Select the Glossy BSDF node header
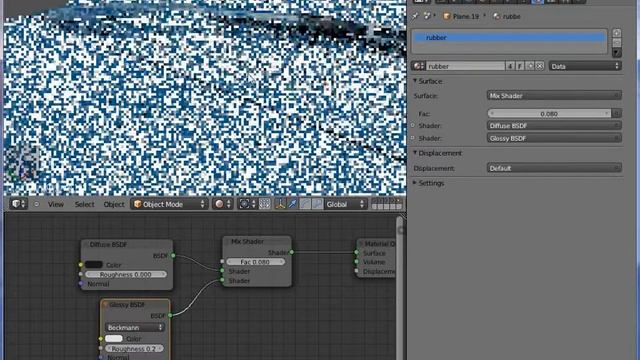Image resolution: width=640 pixels, height=360 pixels. click(136, 304)
